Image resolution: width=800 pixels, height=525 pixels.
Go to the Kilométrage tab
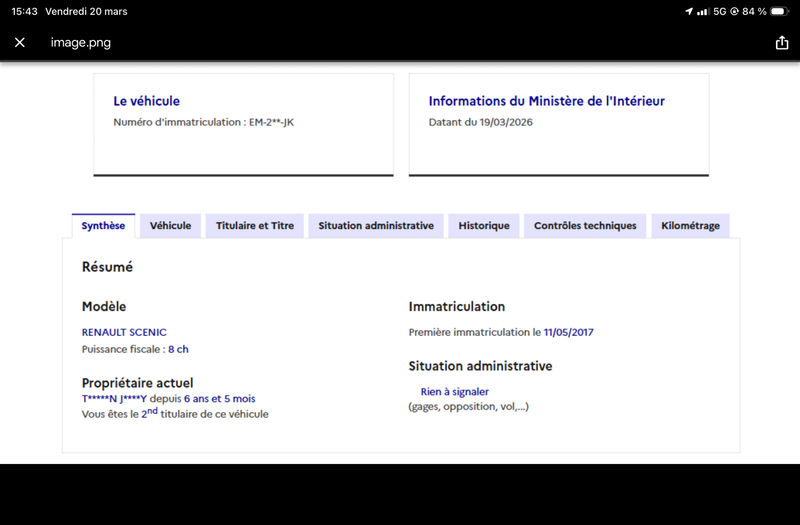click(690, 226)
